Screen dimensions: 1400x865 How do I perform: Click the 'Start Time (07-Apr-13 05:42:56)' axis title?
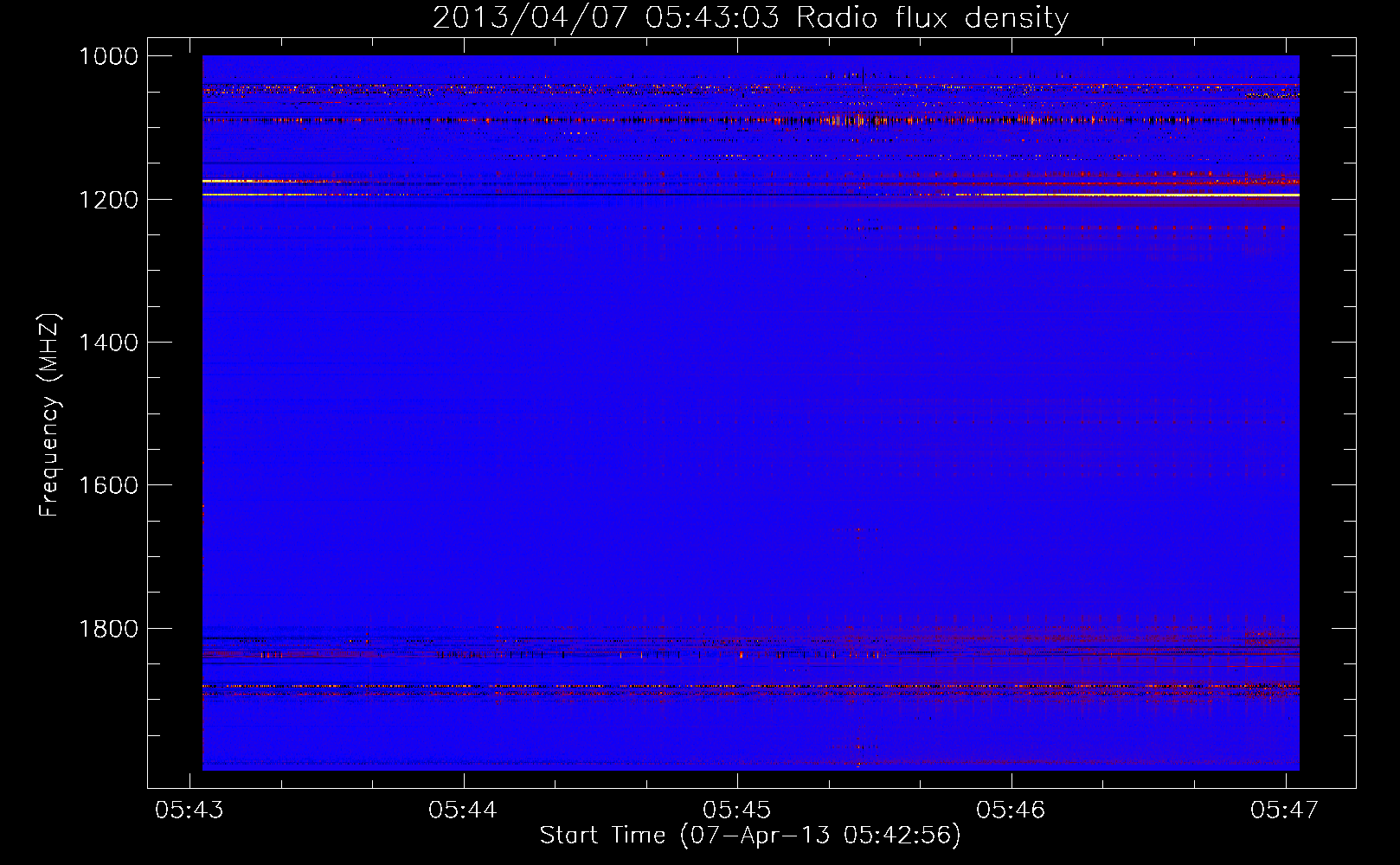pos(750,836)
